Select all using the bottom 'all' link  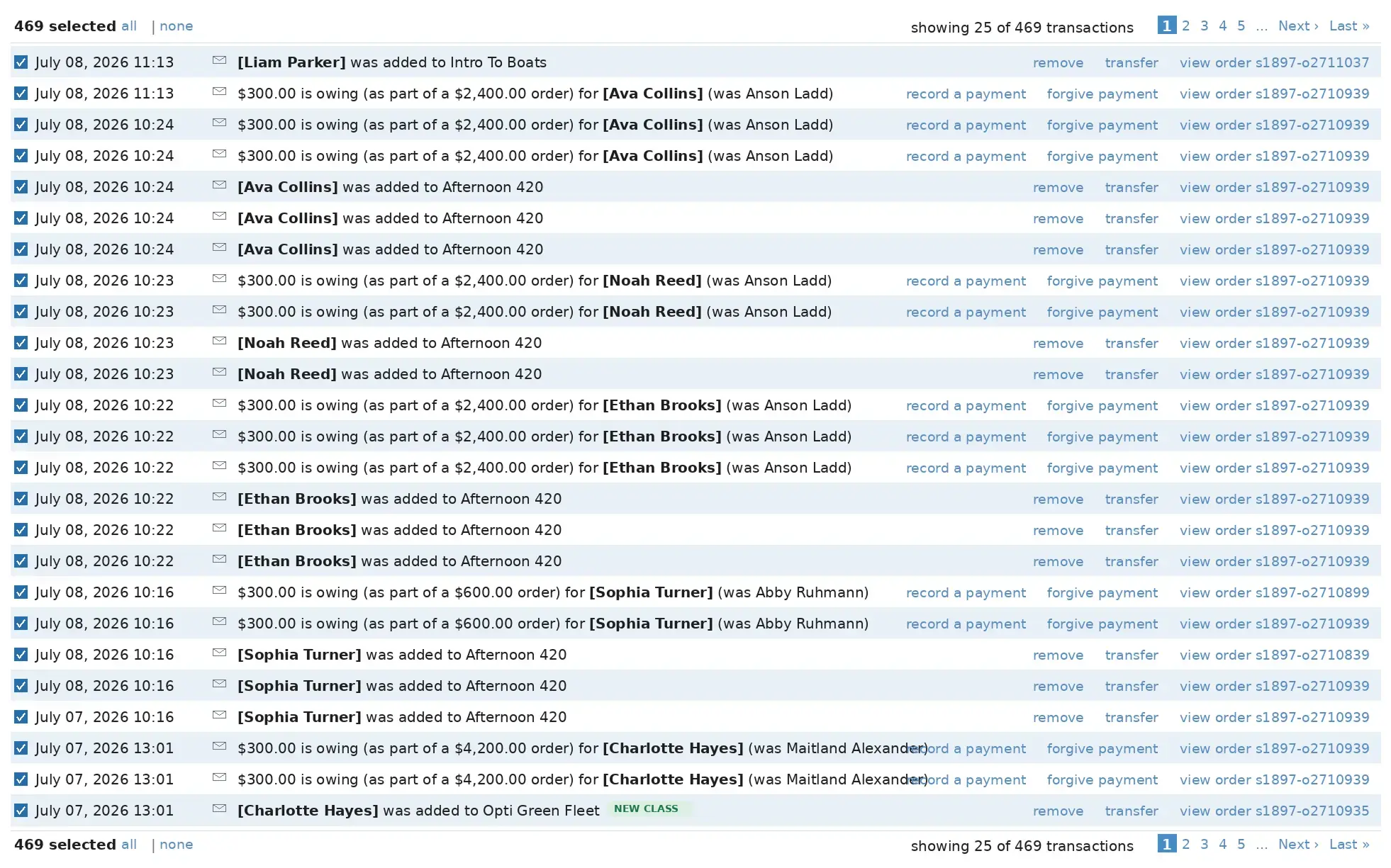pyautogui.click(x=129, y=845)
